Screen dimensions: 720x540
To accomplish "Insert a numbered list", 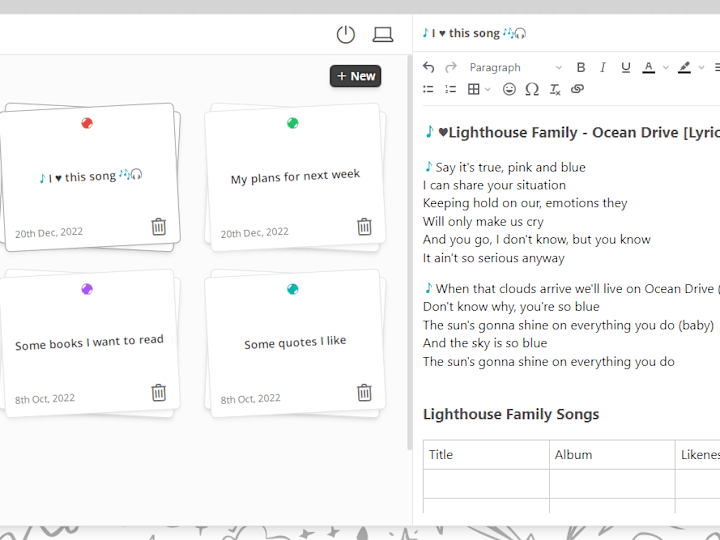I will [450, 89].
